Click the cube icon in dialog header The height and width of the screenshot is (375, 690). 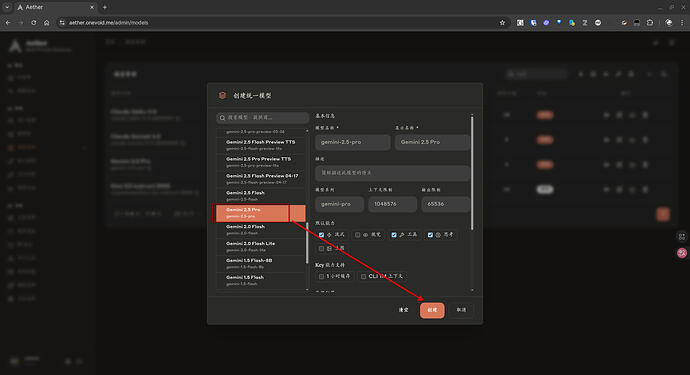[x=223, y=95]
